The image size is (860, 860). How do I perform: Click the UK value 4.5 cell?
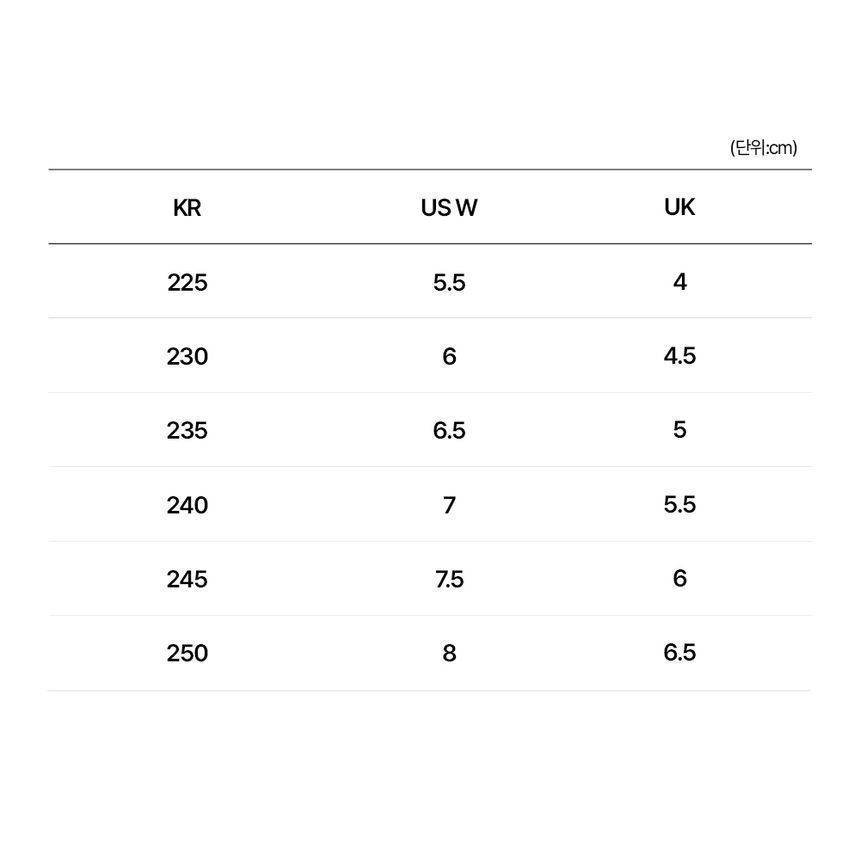pos(680,356)
